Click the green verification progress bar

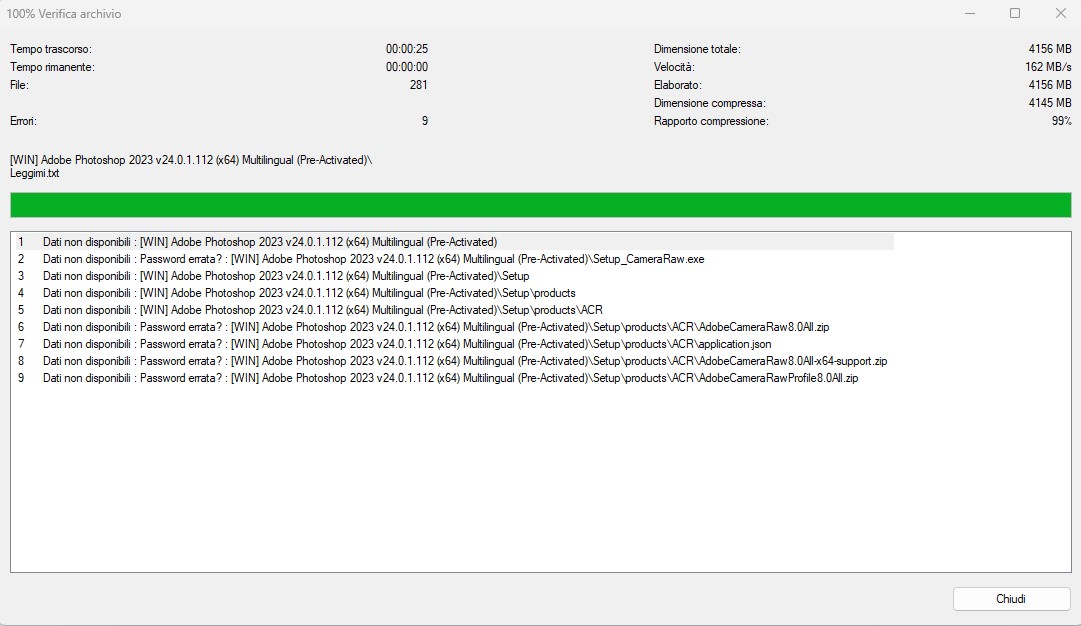[x=540, y=205]
